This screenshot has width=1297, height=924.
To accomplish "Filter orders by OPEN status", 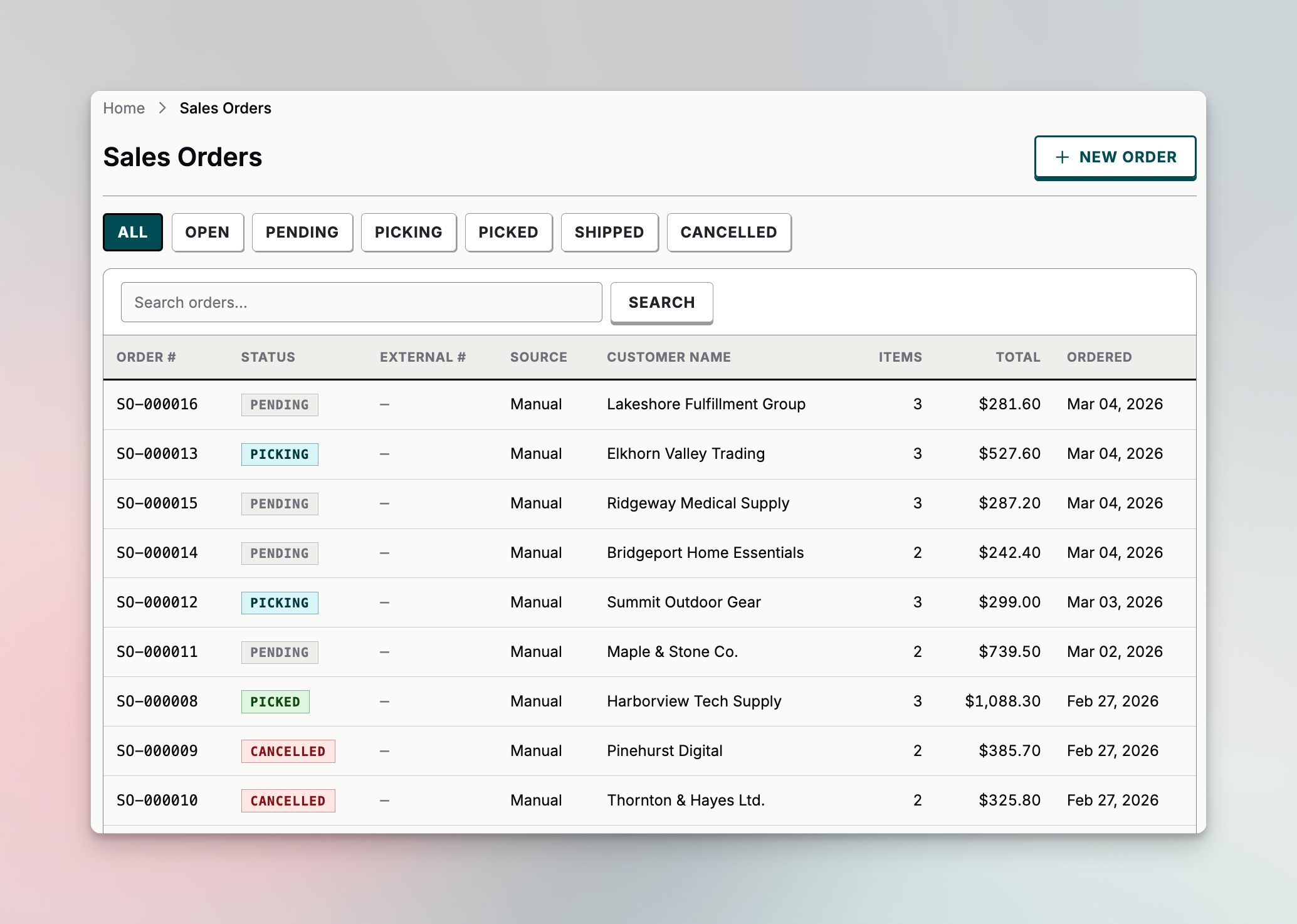I will (207, 232).
